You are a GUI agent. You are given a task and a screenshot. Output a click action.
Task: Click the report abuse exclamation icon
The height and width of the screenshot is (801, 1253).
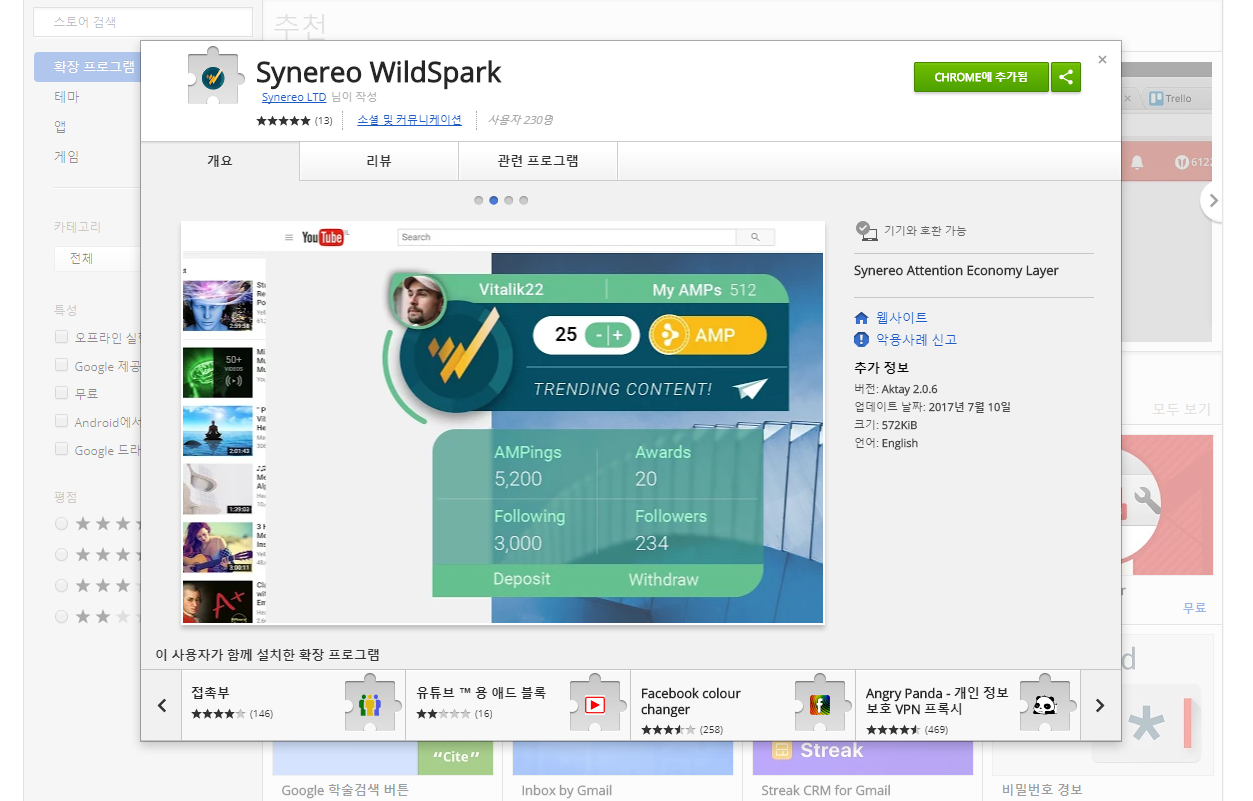[x=862, y=339]
